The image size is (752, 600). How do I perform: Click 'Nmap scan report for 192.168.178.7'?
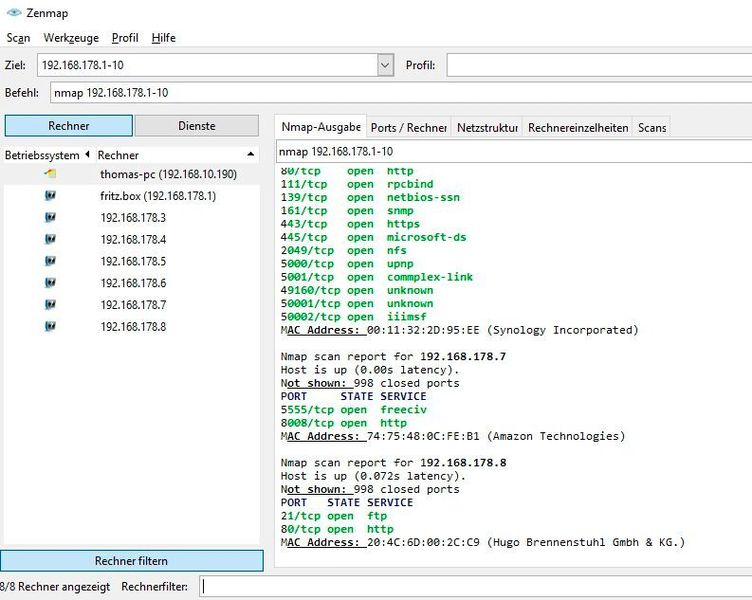(x=393, y=356)
